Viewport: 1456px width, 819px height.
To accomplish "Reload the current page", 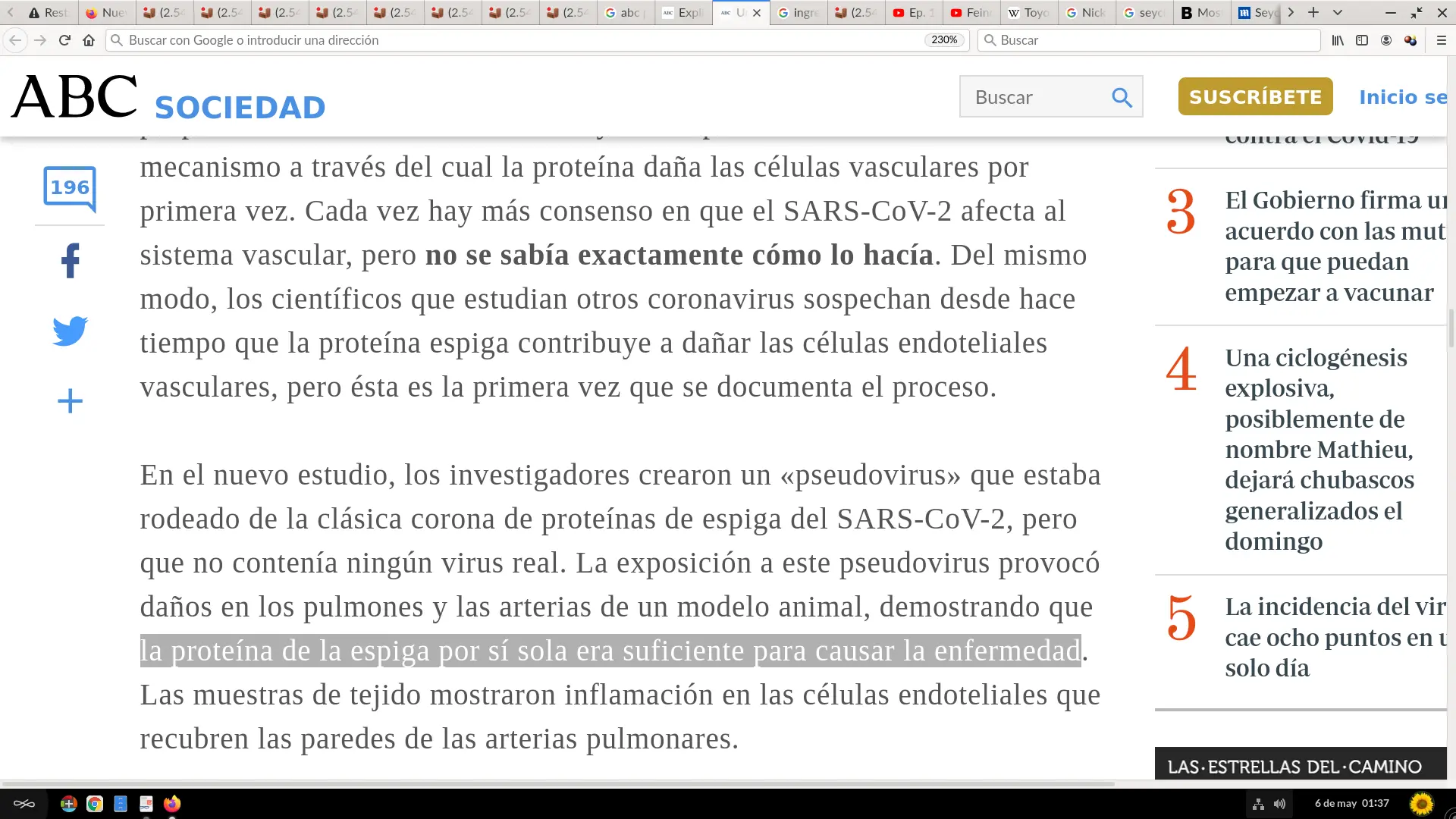I will (x=64, y=40).
